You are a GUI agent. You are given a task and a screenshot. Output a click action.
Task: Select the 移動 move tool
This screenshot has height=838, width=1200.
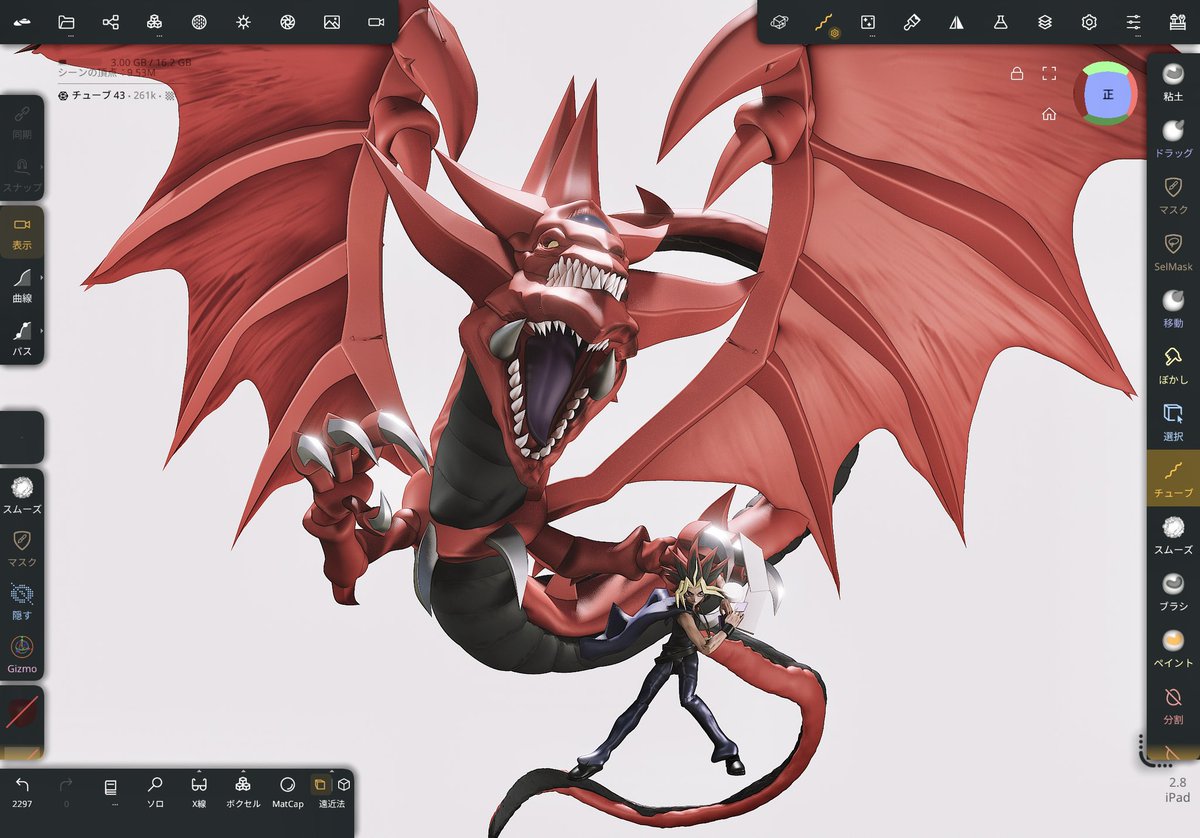1174,308
